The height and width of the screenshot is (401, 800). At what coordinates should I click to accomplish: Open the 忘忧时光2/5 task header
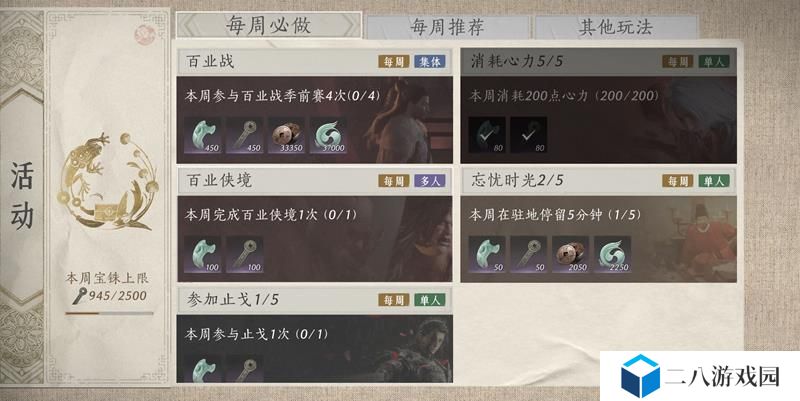(598, 181)
